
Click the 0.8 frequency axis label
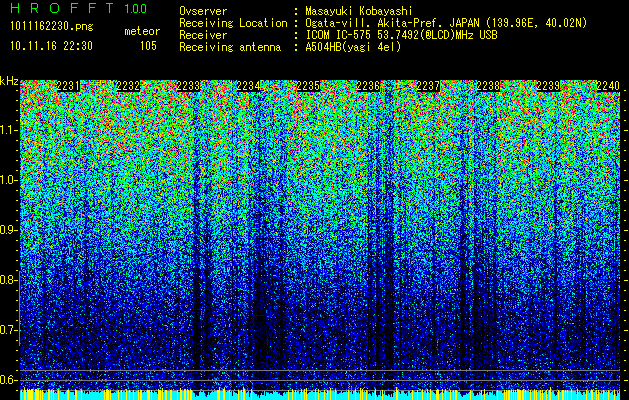7,280
